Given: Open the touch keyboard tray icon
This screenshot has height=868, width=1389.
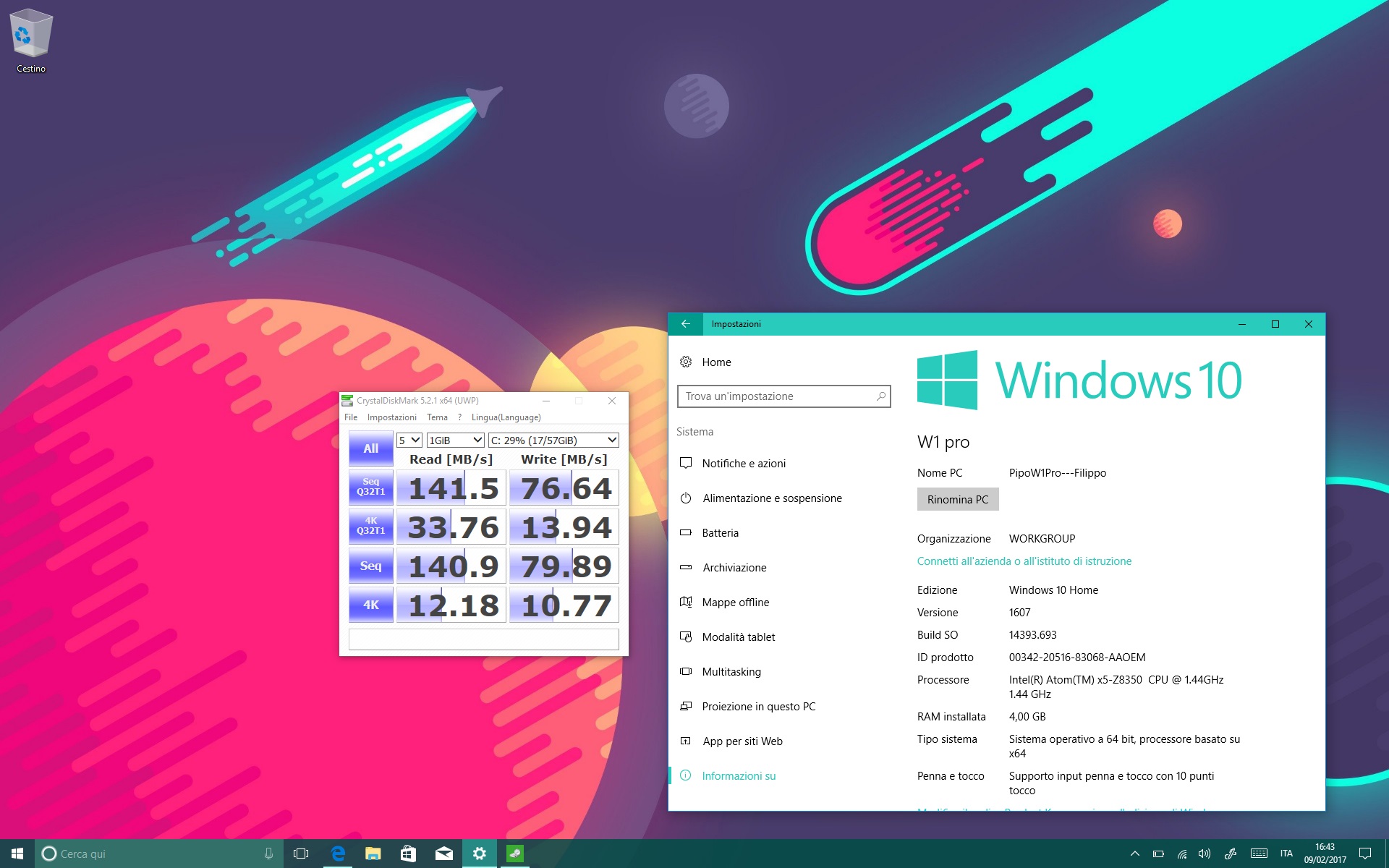Looking at the screenshot, I should (x=1259, y=854).
